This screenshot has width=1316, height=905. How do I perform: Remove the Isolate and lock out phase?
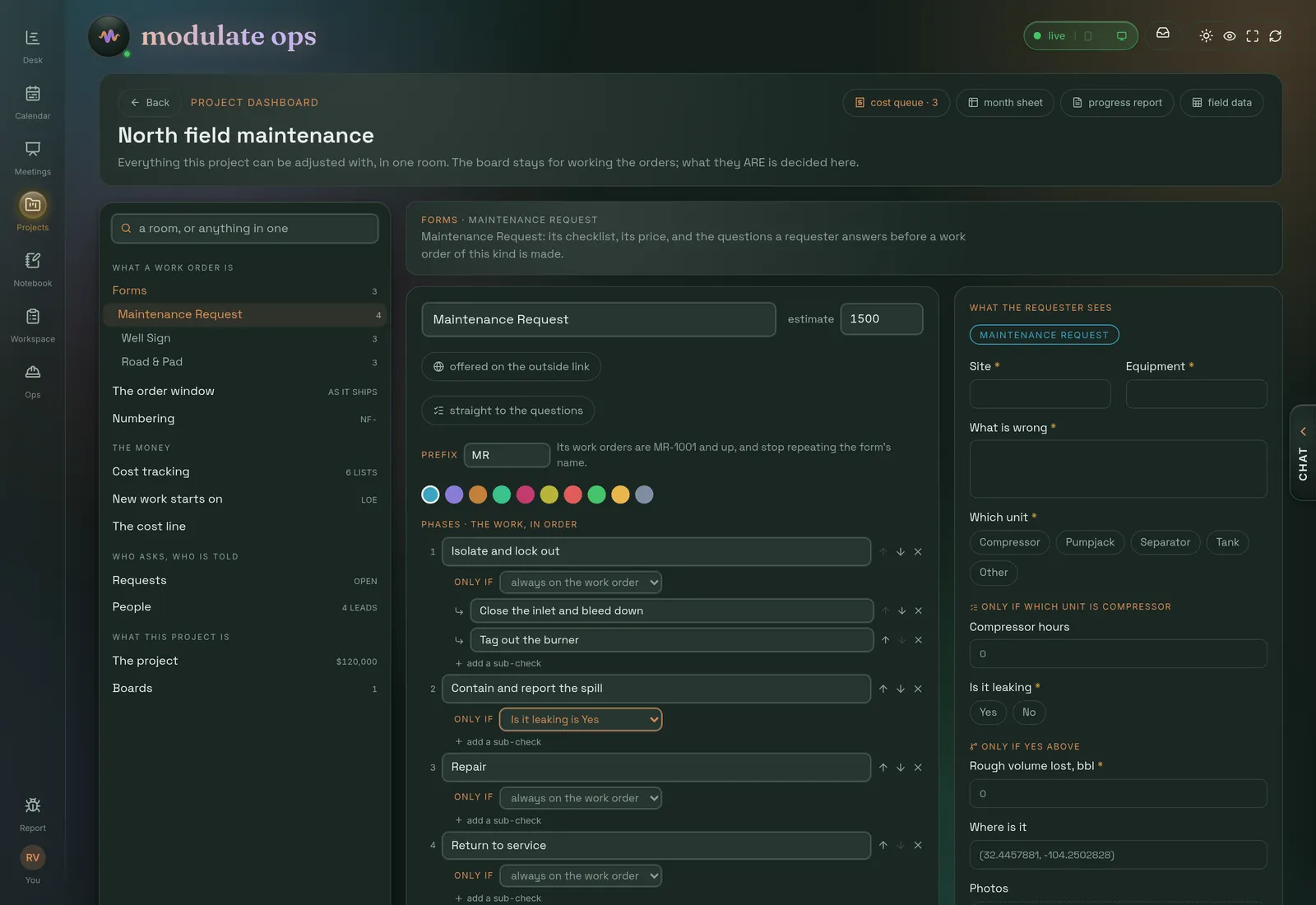point(918,551)
